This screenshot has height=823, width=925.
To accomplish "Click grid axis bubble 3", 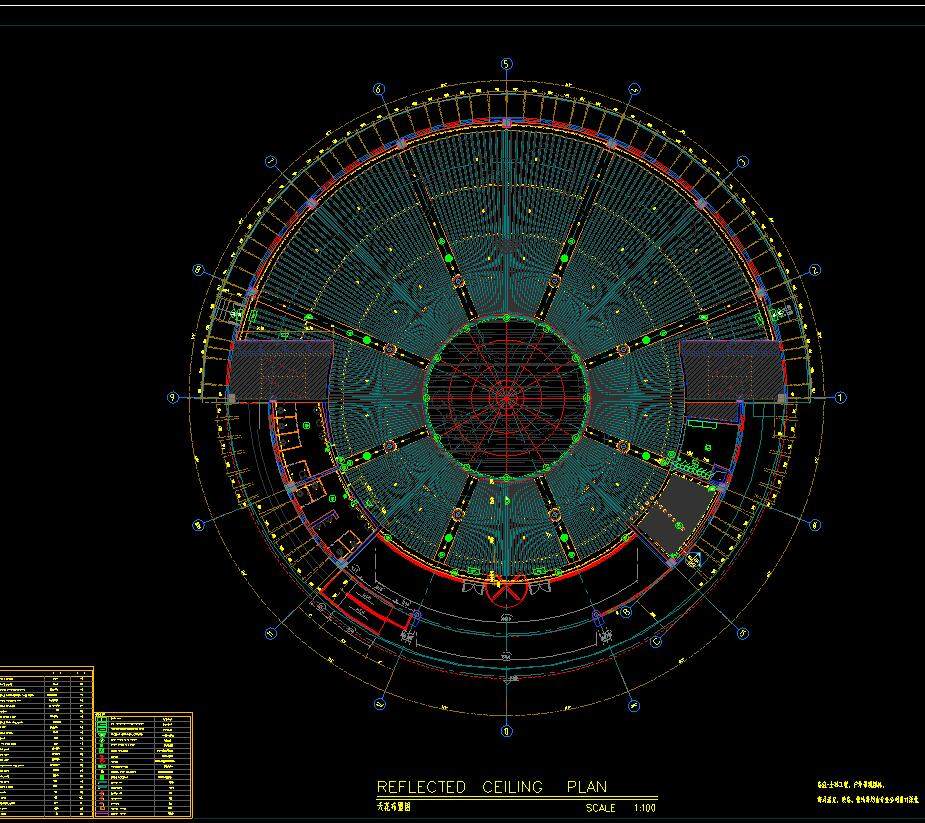I will tap(743, 162).
